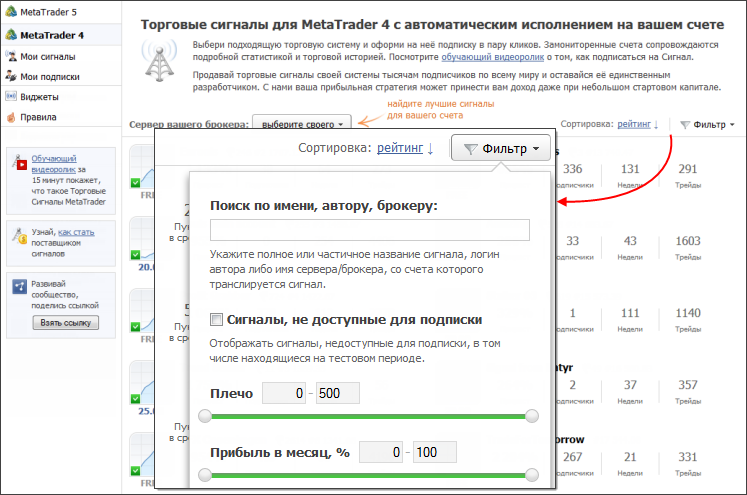Click left handle of Прибыль в месяц slider
The width and height of the screenshot is (747, 495).
[x=205, y=475]
